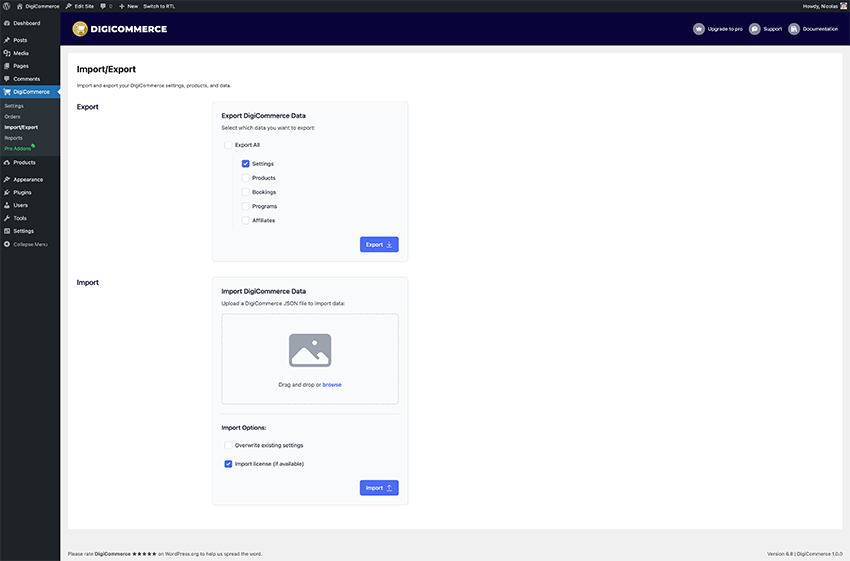
Task: Click the Support chat icon
Action: (x=755, y=29)
